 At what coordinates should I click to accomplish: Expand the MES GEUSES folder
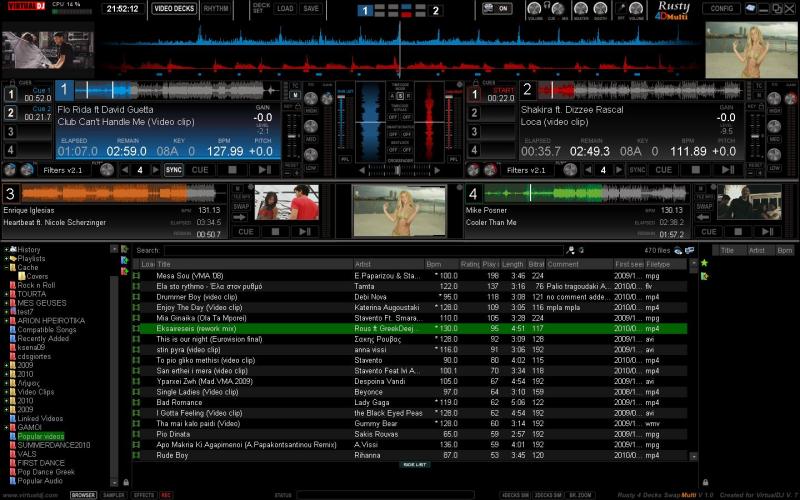coord(7,303)
